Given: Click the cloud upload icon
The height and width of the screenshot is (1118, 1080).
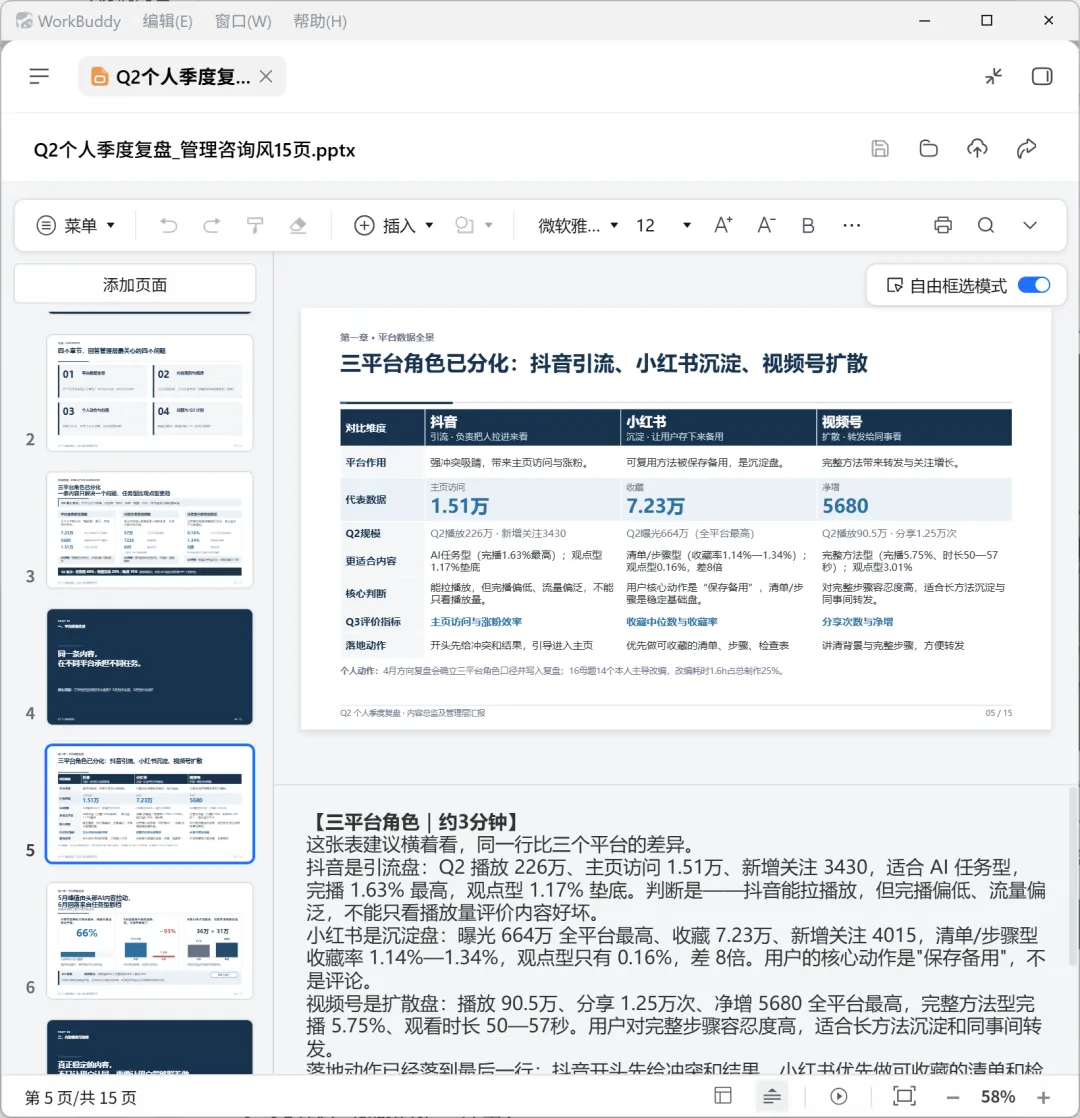Looking at the screenshot, I should 977,148.
